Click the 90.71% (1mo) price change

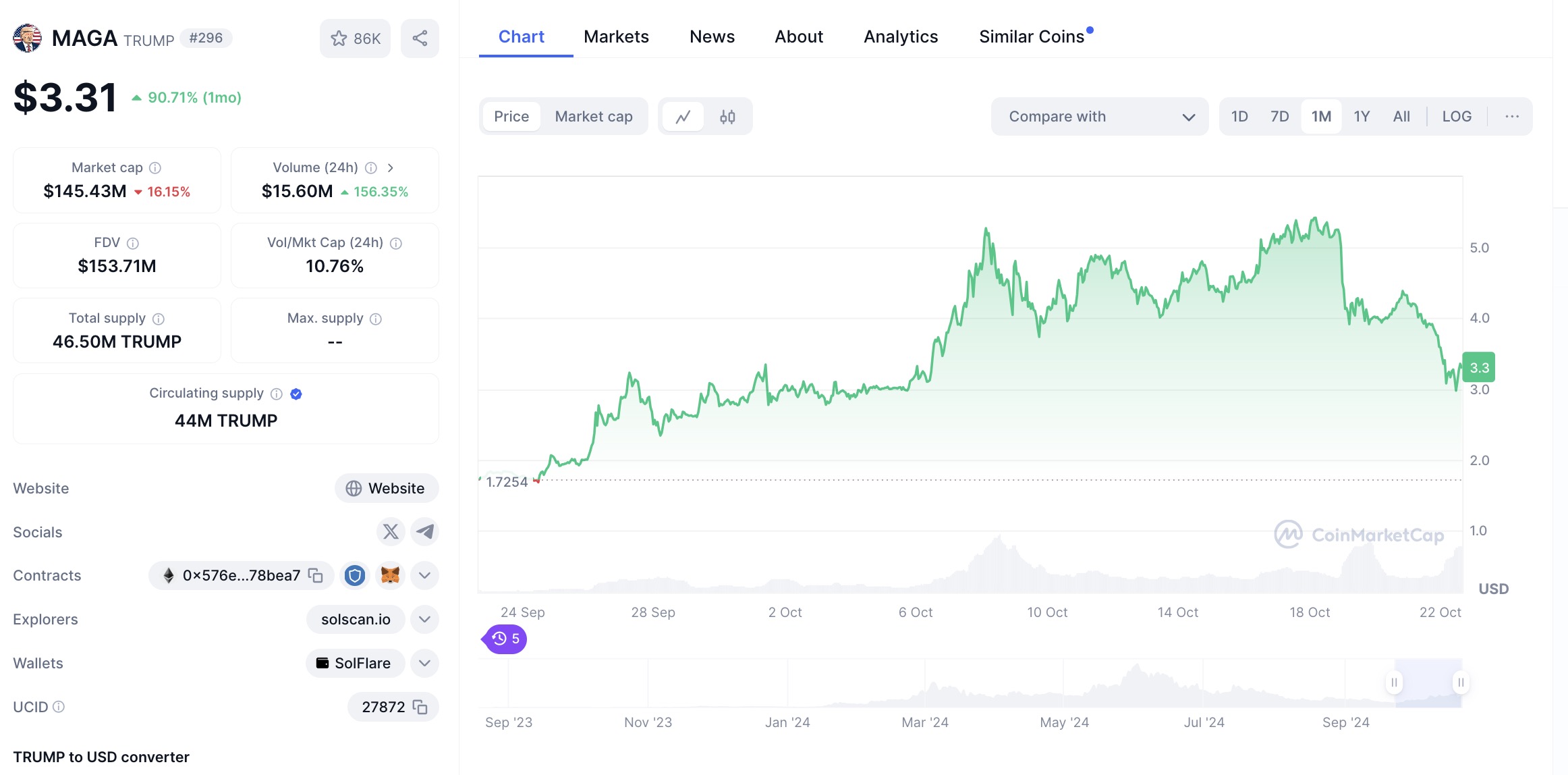tap(186, 97)
